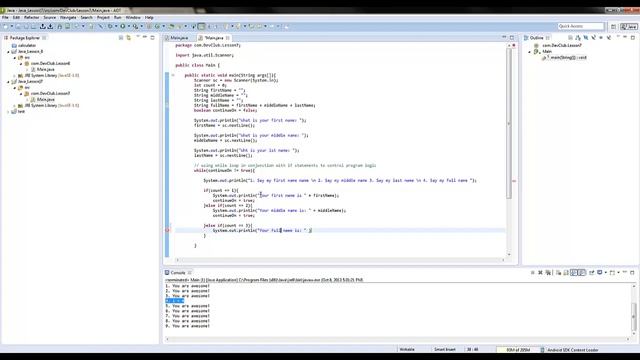Image resolution: width=640 pixels, height=360 pixels.
Task: Click Main.java icon under com.DevClub.Lesson7
Action: point(33,99)
